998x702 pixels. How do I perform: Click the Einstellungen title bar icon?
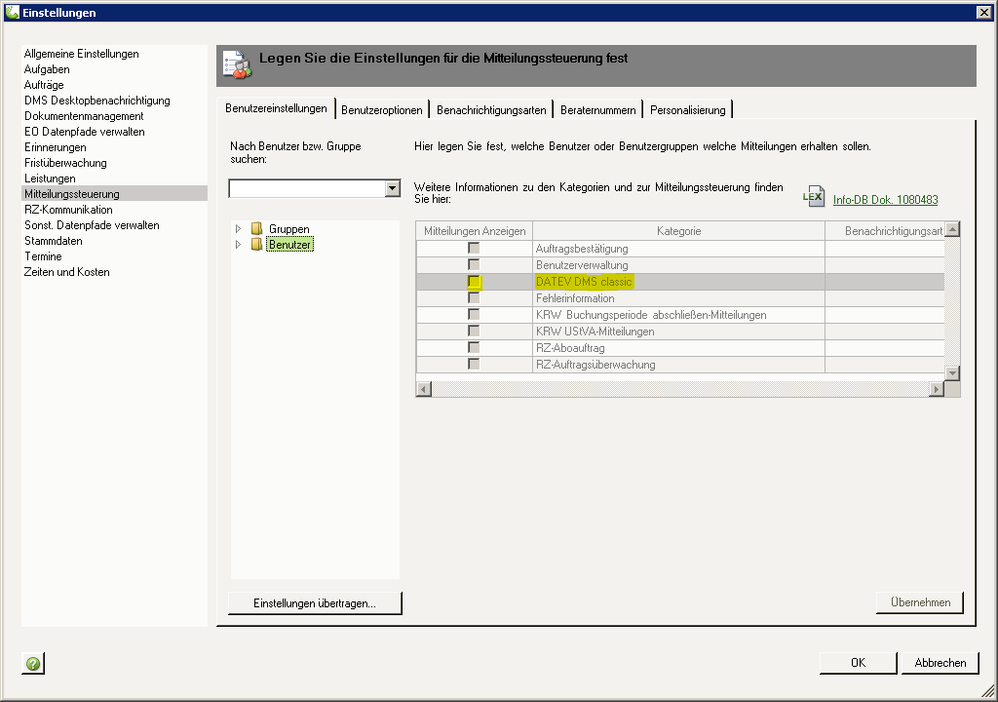pos(11,12)
